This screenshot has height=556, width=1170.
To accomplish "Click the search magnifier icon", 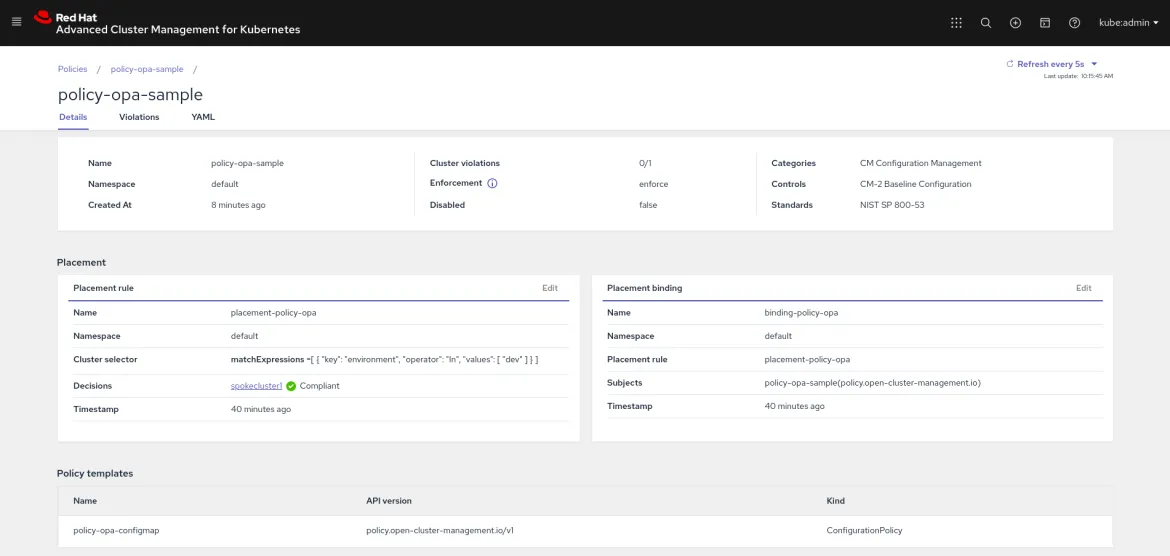I will [986, 22].
